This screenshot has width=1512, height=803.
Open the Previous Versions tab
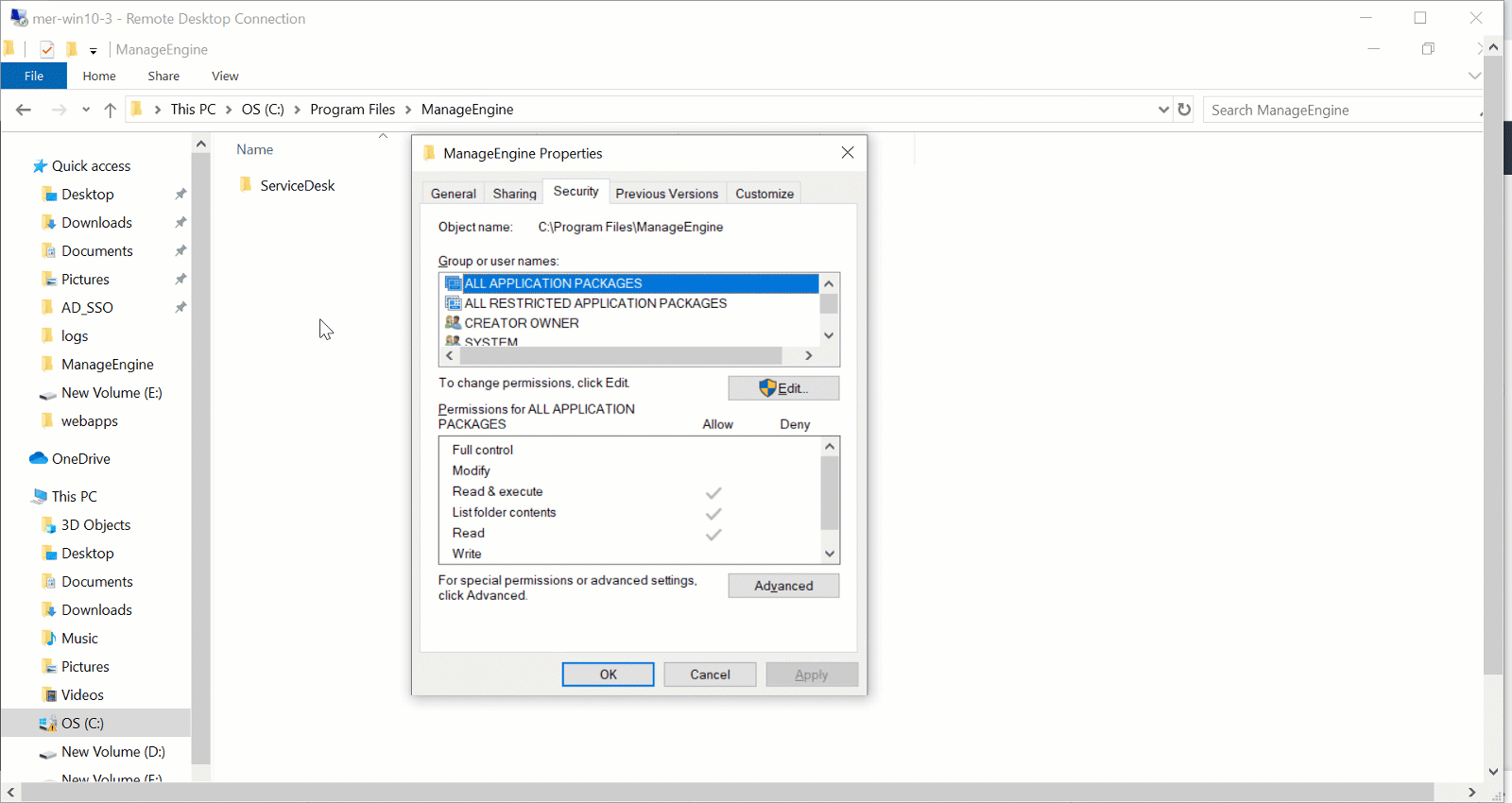tap(667, 194)
